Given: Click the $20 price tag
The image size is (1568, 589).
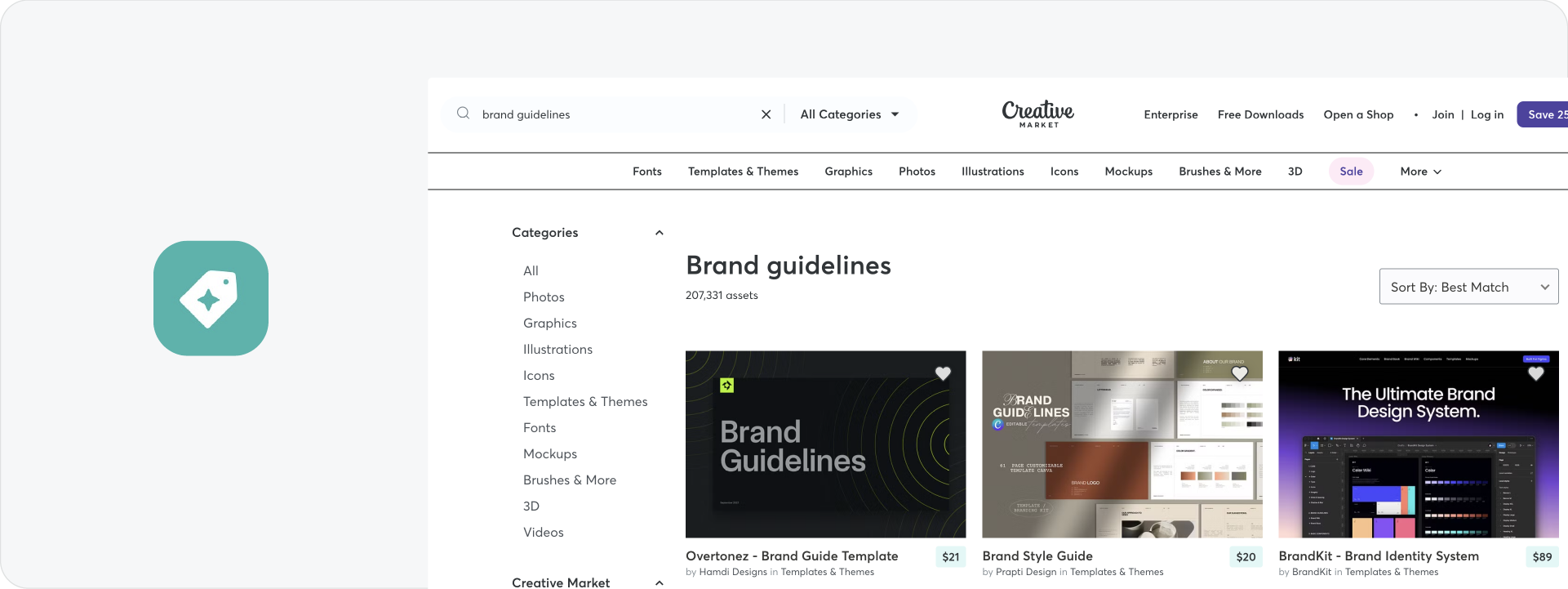Looking at the screenshot, I should 1246,556.
